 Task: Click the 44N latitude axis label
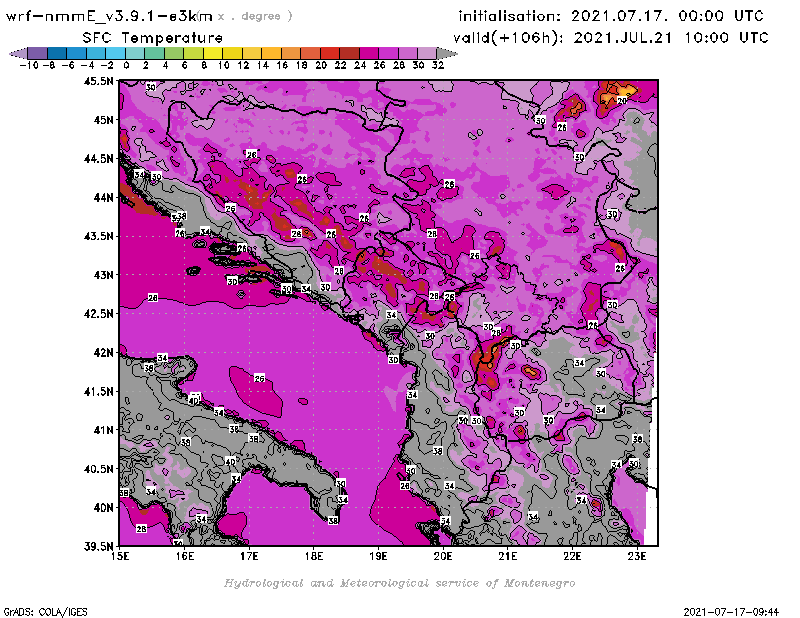point(103,197)
